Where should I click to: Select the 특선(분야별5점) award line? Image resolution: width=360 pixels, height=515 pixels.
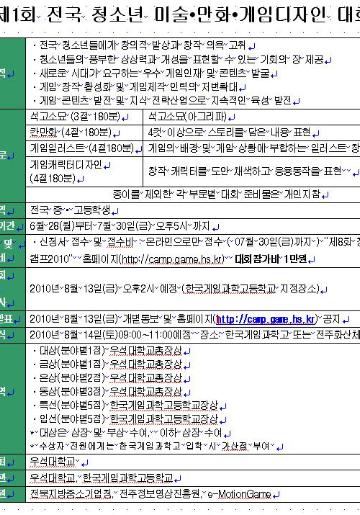(129, 405)
